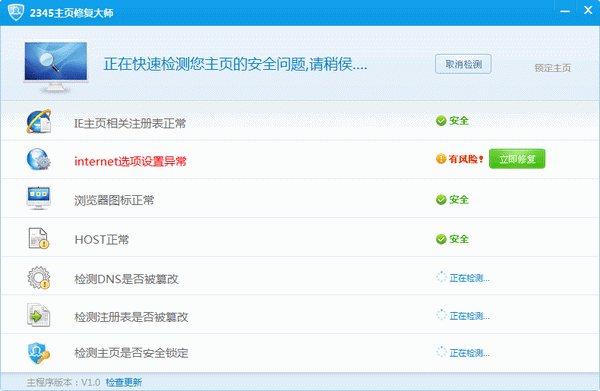Viewport: 600px width, 391px height.
Task: Click green check in HOST正常 row
Action: pos(441,239)
